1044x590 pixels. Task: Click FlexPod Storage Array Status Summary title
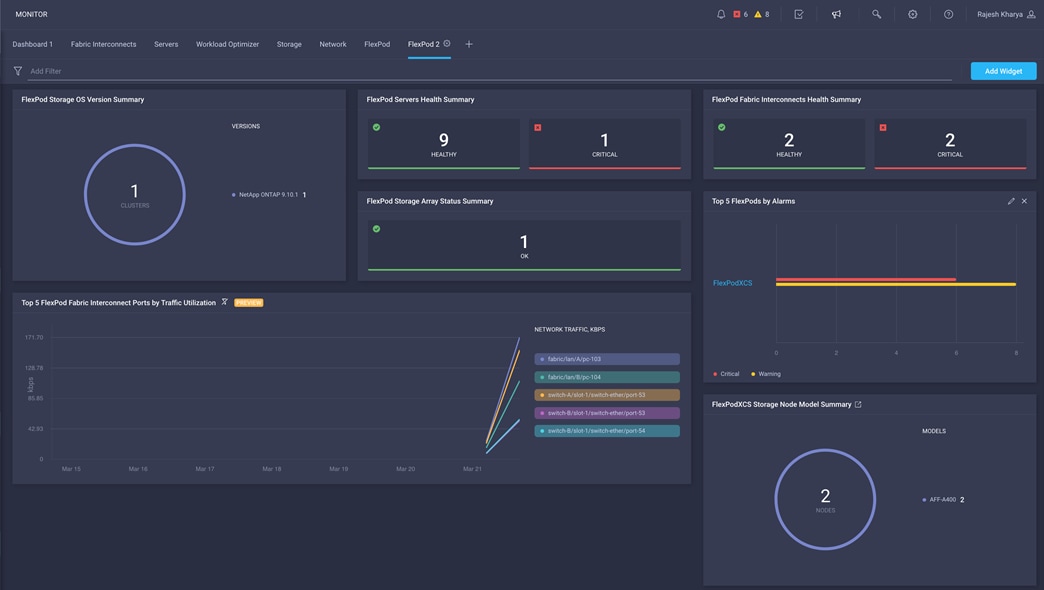coord(429,201)
